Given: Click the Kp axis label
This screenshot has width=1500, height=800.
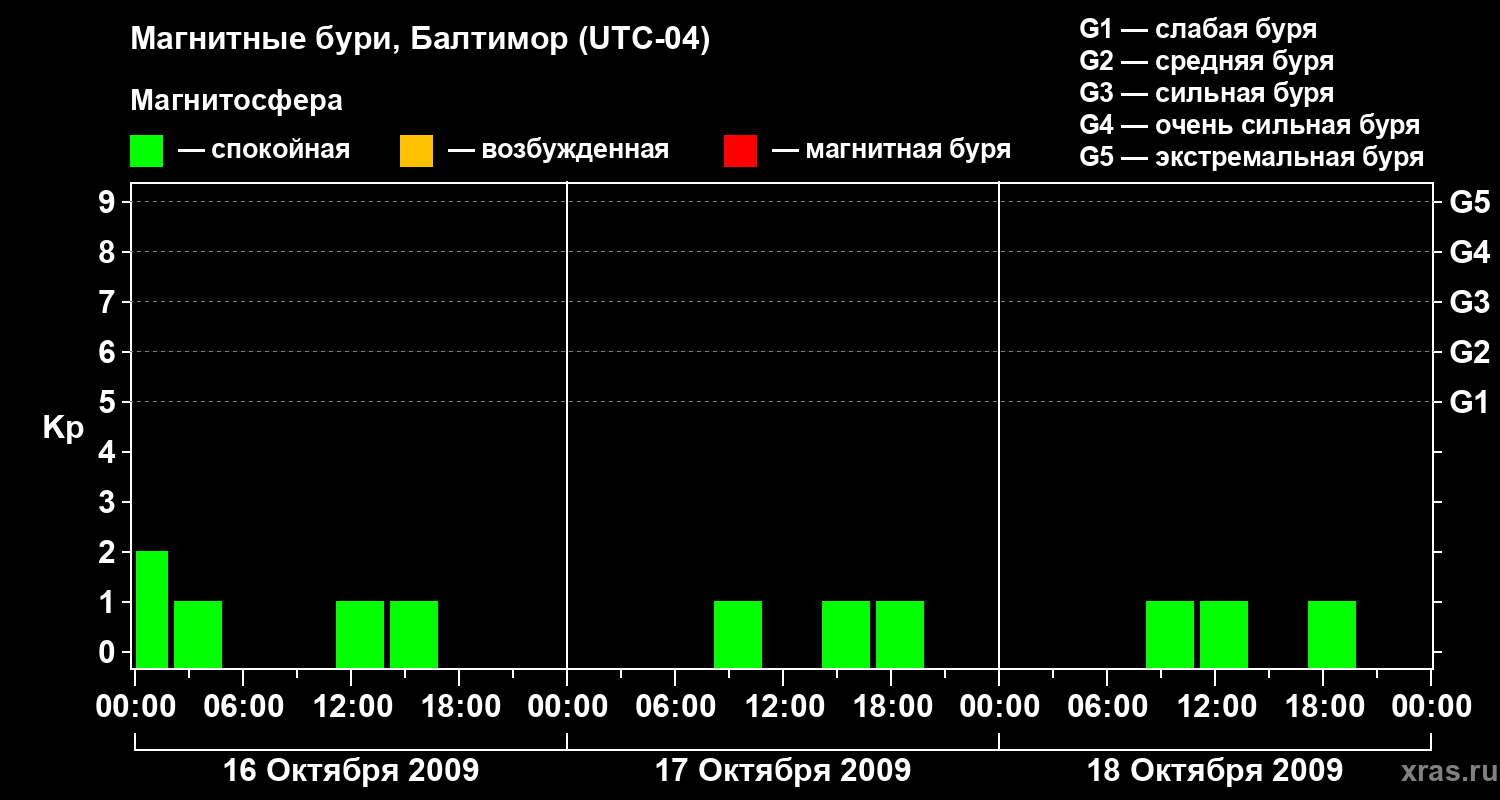Looking at the screenshot, I should [x=63, y=428].
